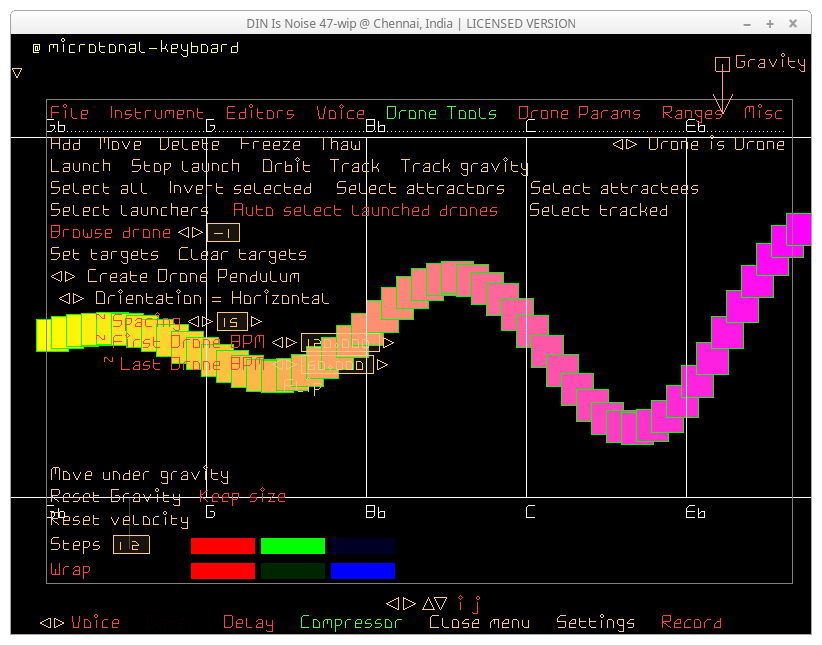Click the Steps value field
The height and width of the screenshot is (645, 822).
pos(131,545)
